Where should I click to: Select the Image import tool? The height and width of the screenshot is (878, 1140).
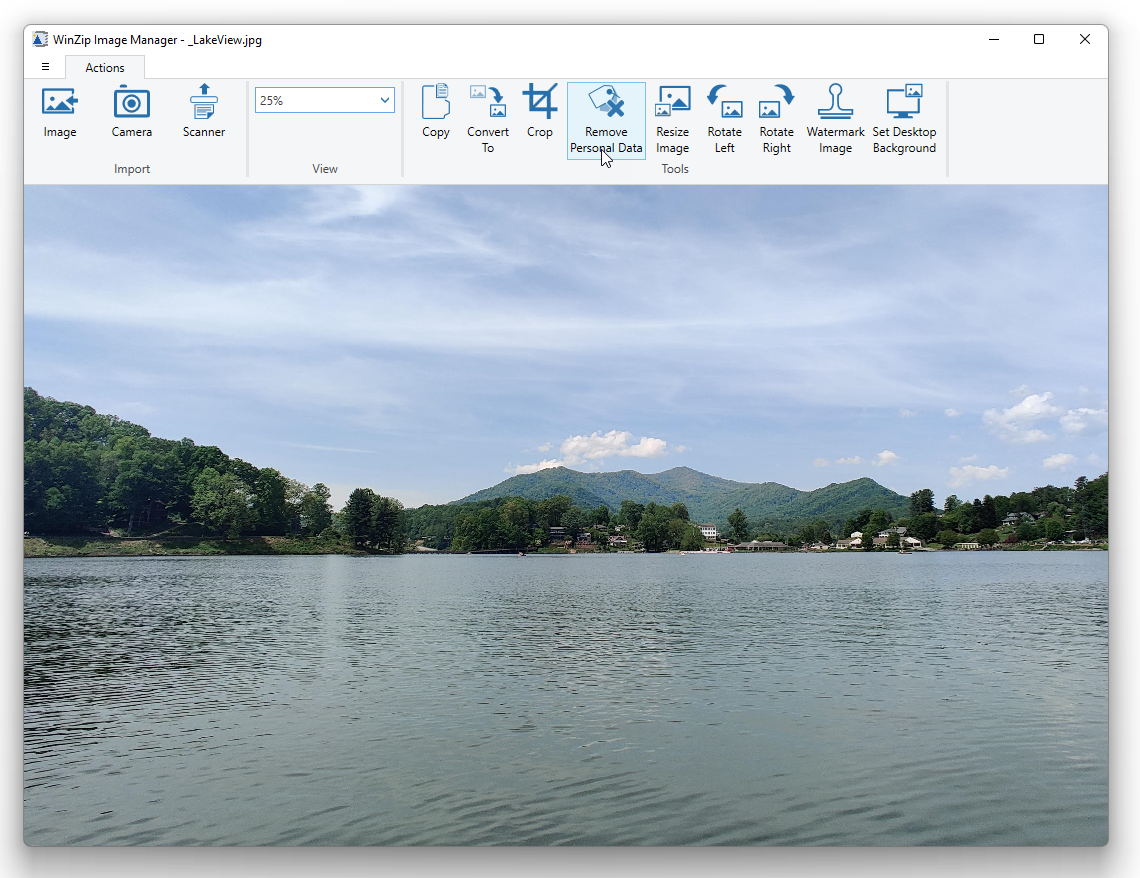60,110
